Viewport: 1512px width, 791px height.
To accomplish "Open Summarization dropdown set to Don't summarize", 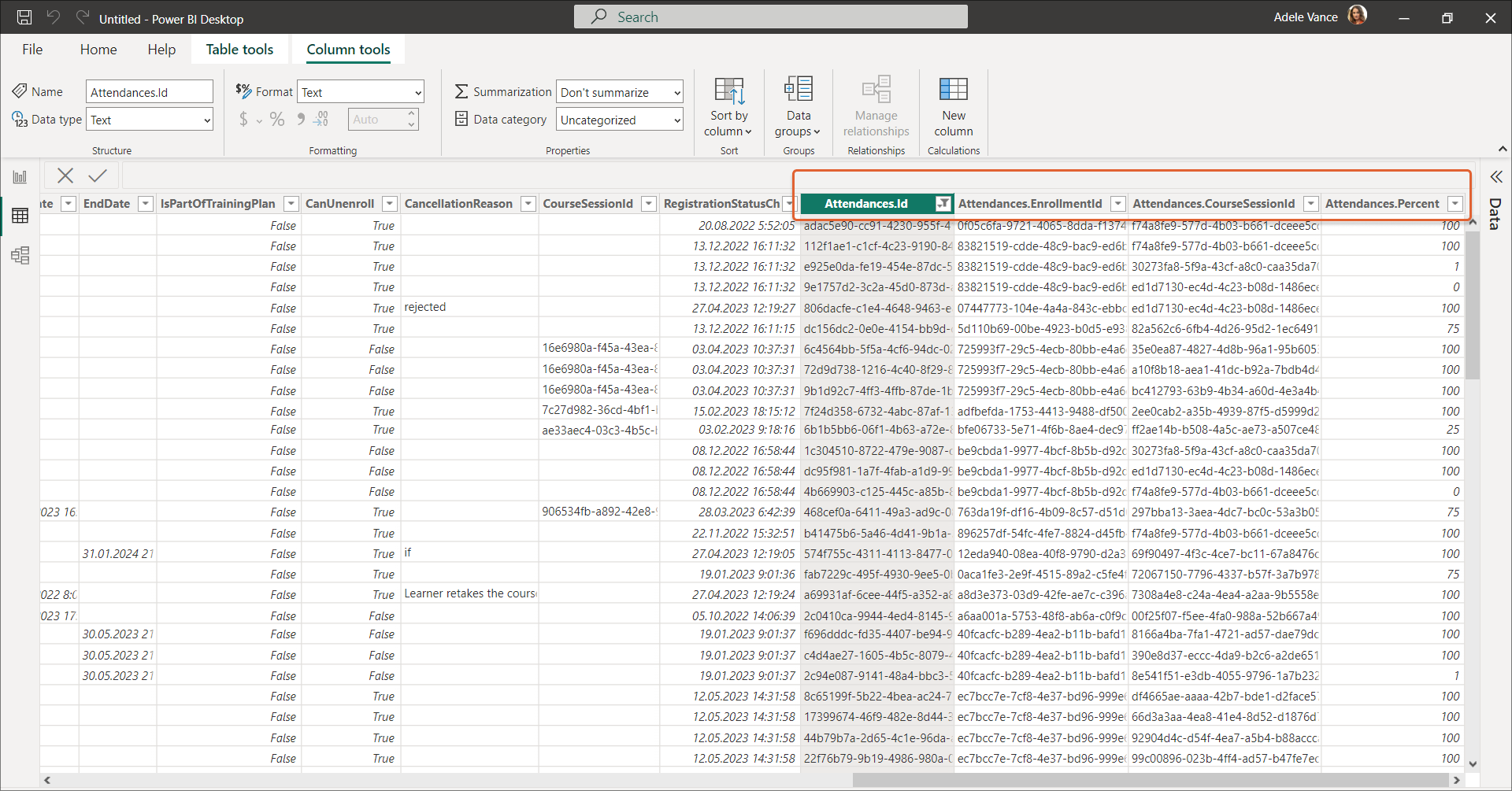I will [619, 92].
